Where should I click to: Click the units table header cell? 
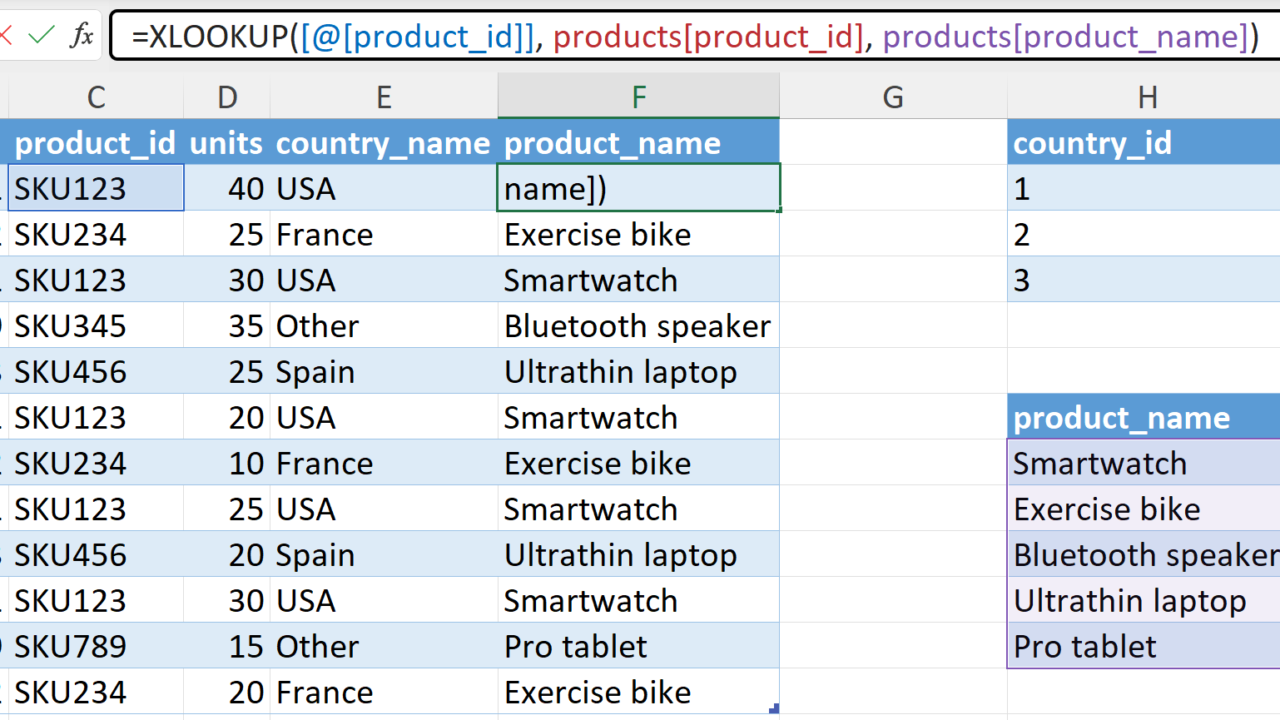click(x=227, y=143)
